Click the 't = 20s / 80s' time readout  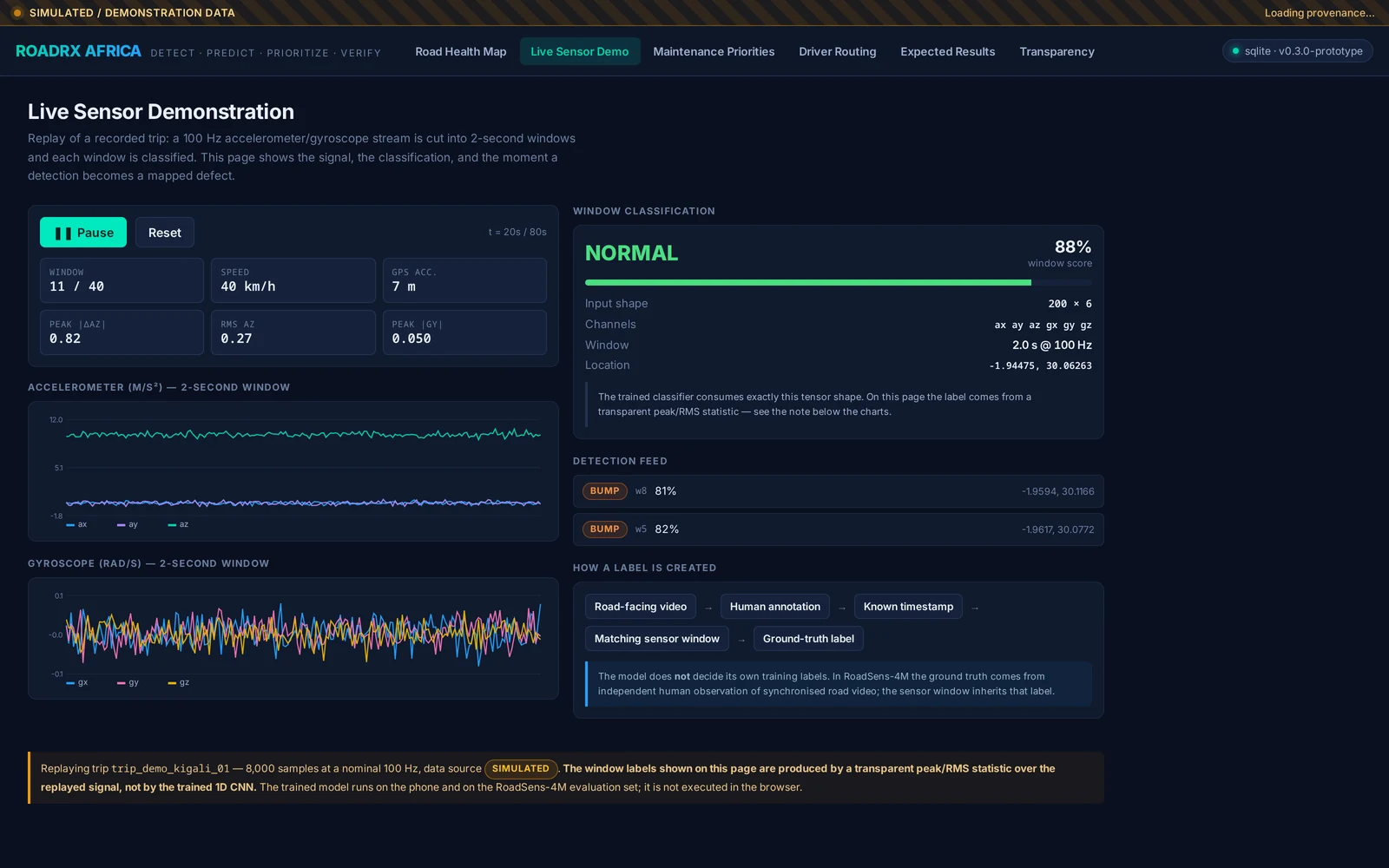517,233
